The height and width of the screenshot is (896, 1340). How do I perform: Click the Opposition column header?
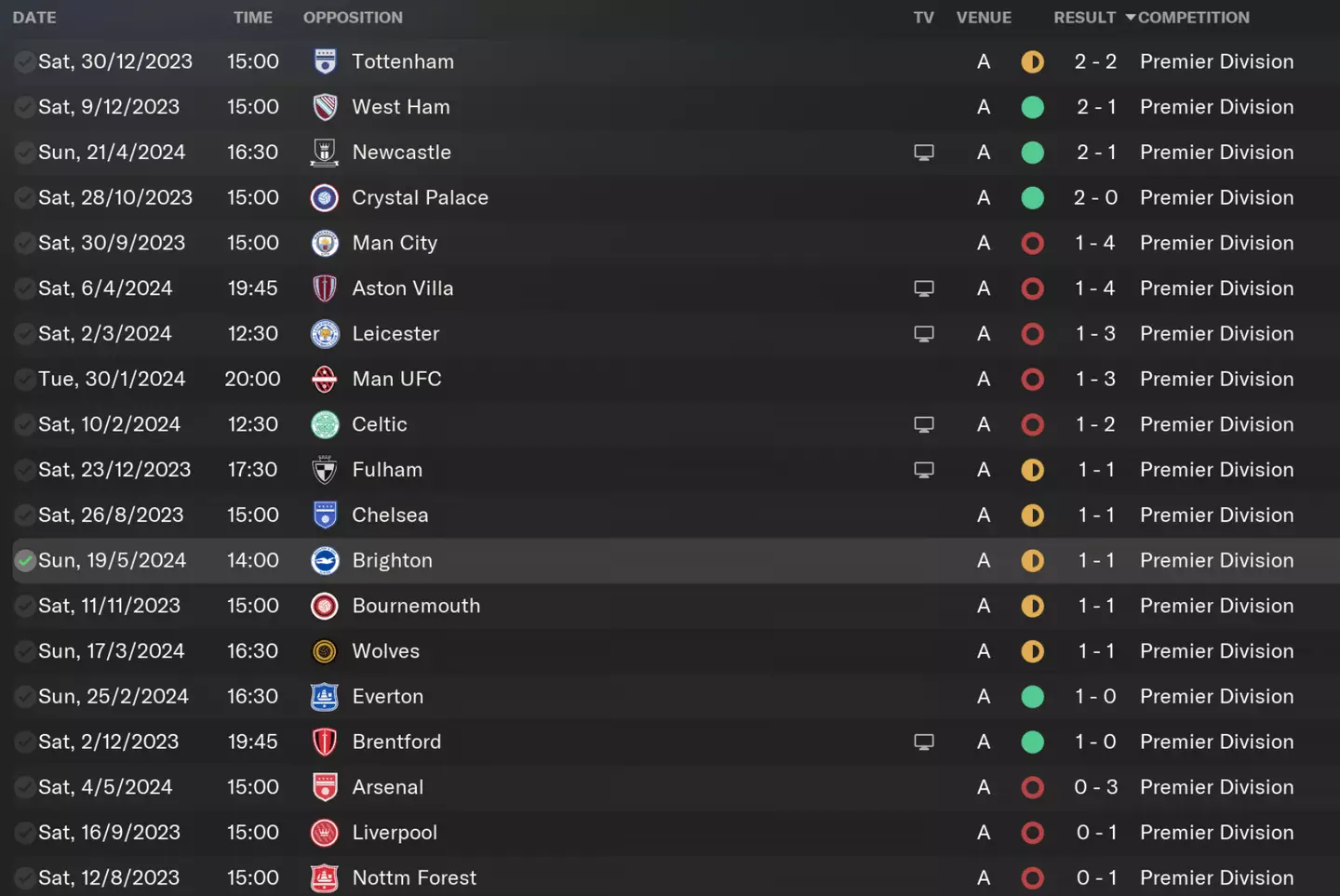[x=353, y=18]
